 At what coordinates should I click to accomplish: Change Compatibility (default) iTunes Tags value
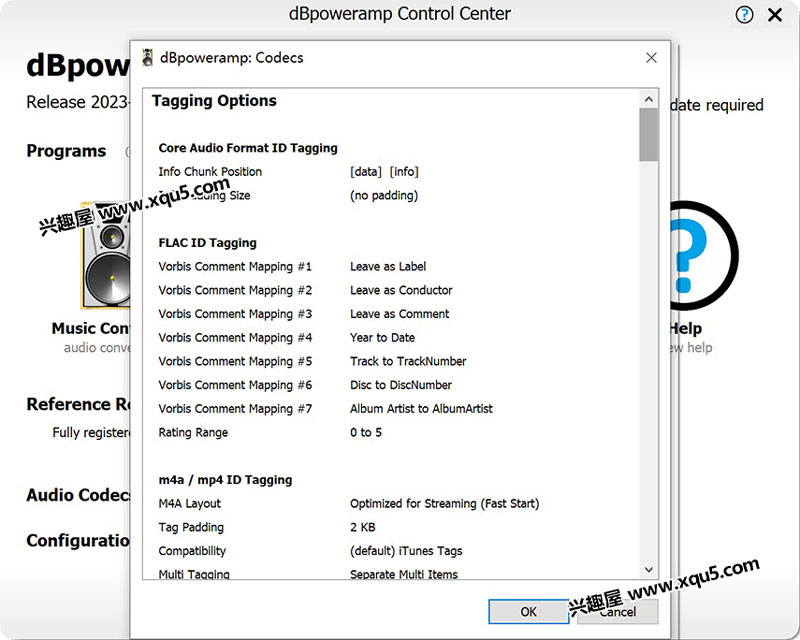[406, 551]
